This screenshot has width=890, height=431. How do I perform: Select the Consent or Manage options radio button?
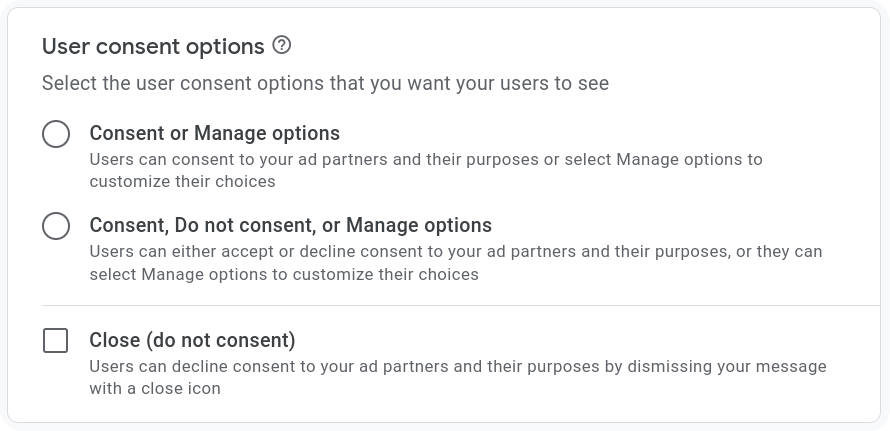[56, 134]
